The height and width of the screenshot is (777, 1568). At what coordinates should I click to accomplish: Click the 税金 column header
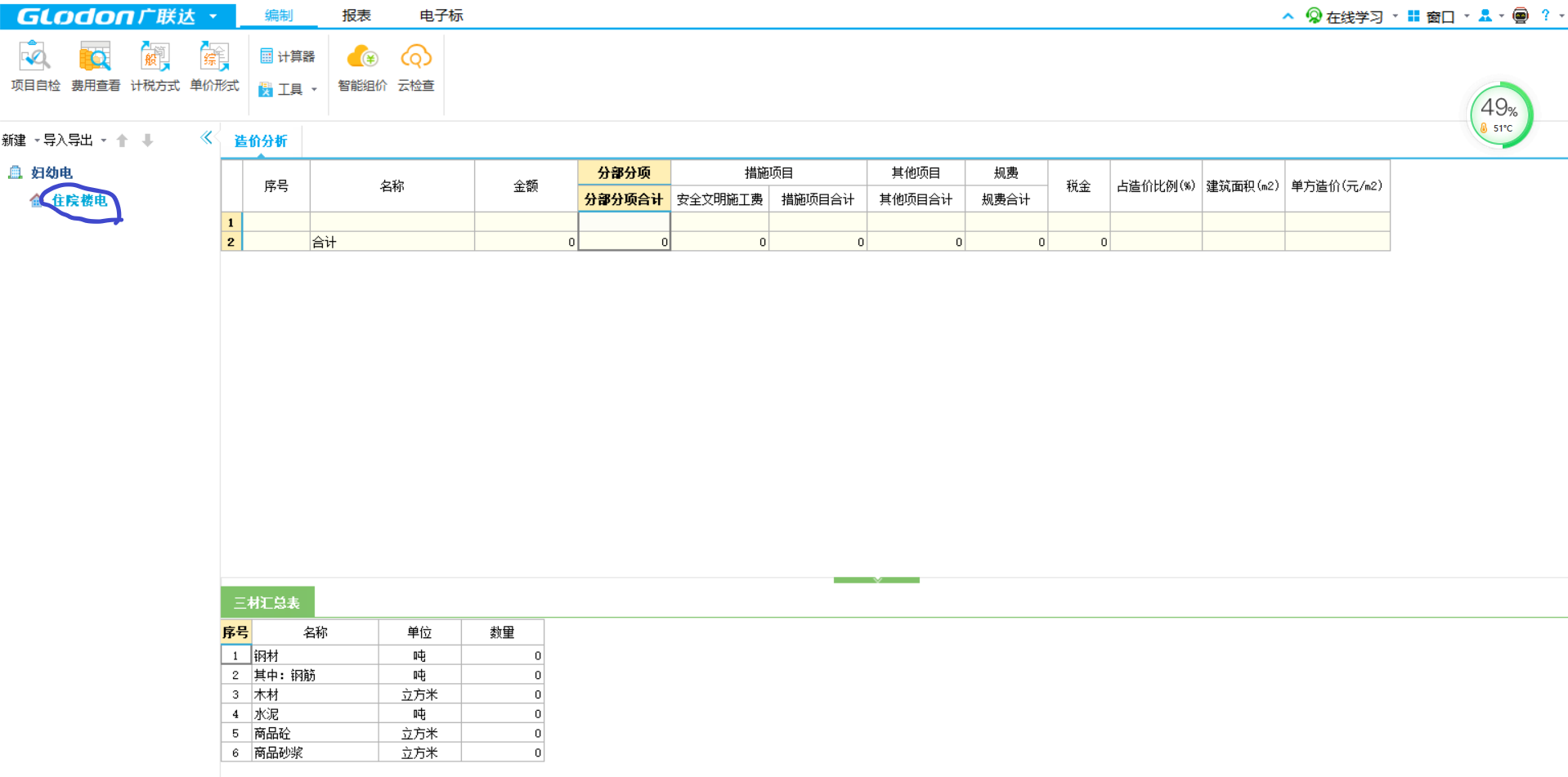[x=1078, y=186]
